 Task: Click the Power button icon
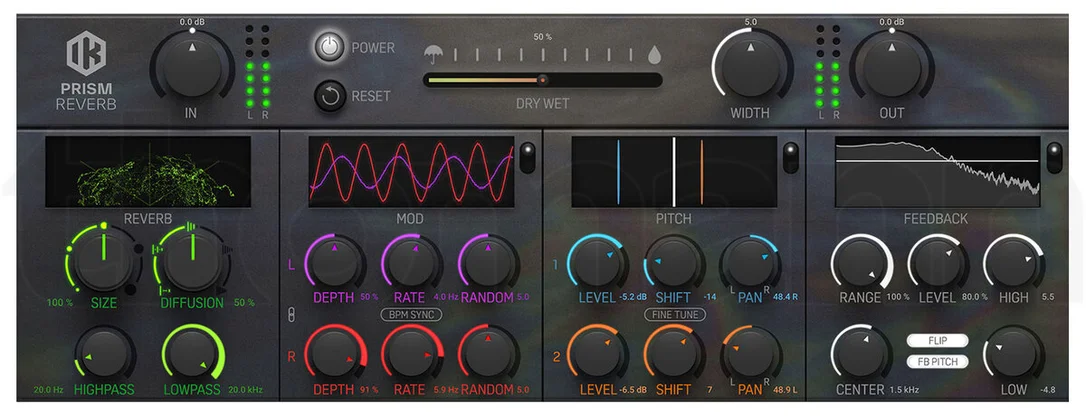coord(330,47)
